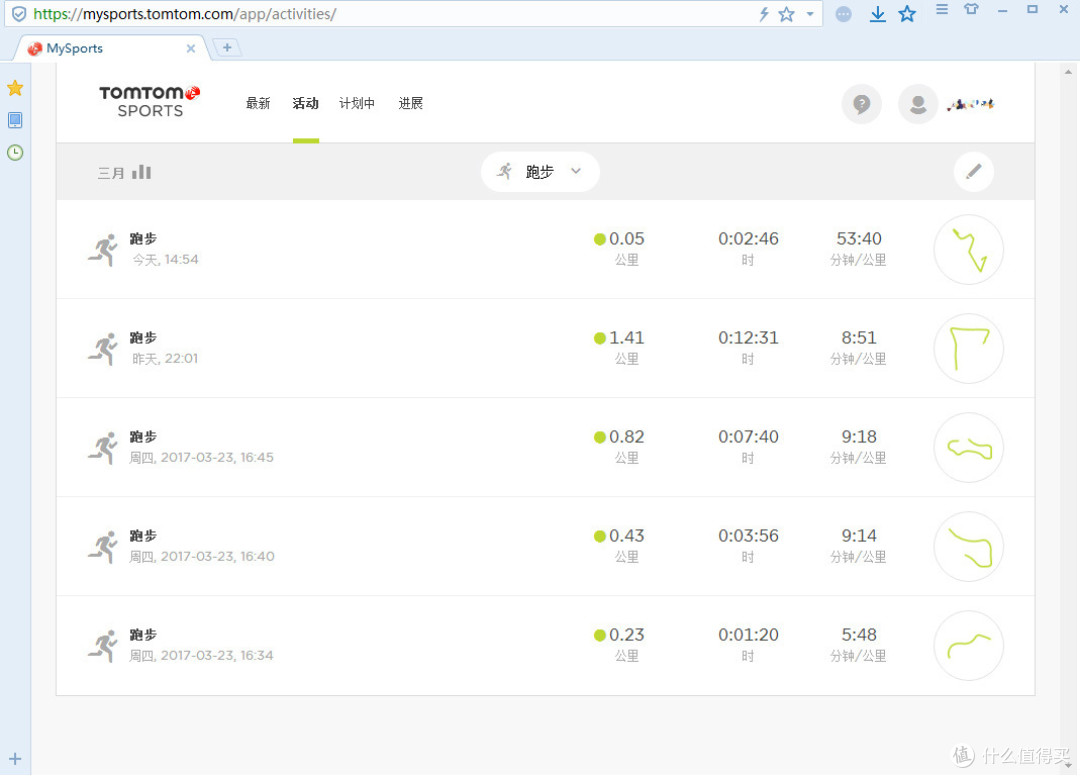Screen dimensions: 1080x778
Task: Open the 进展 tab
Action: 411,103
